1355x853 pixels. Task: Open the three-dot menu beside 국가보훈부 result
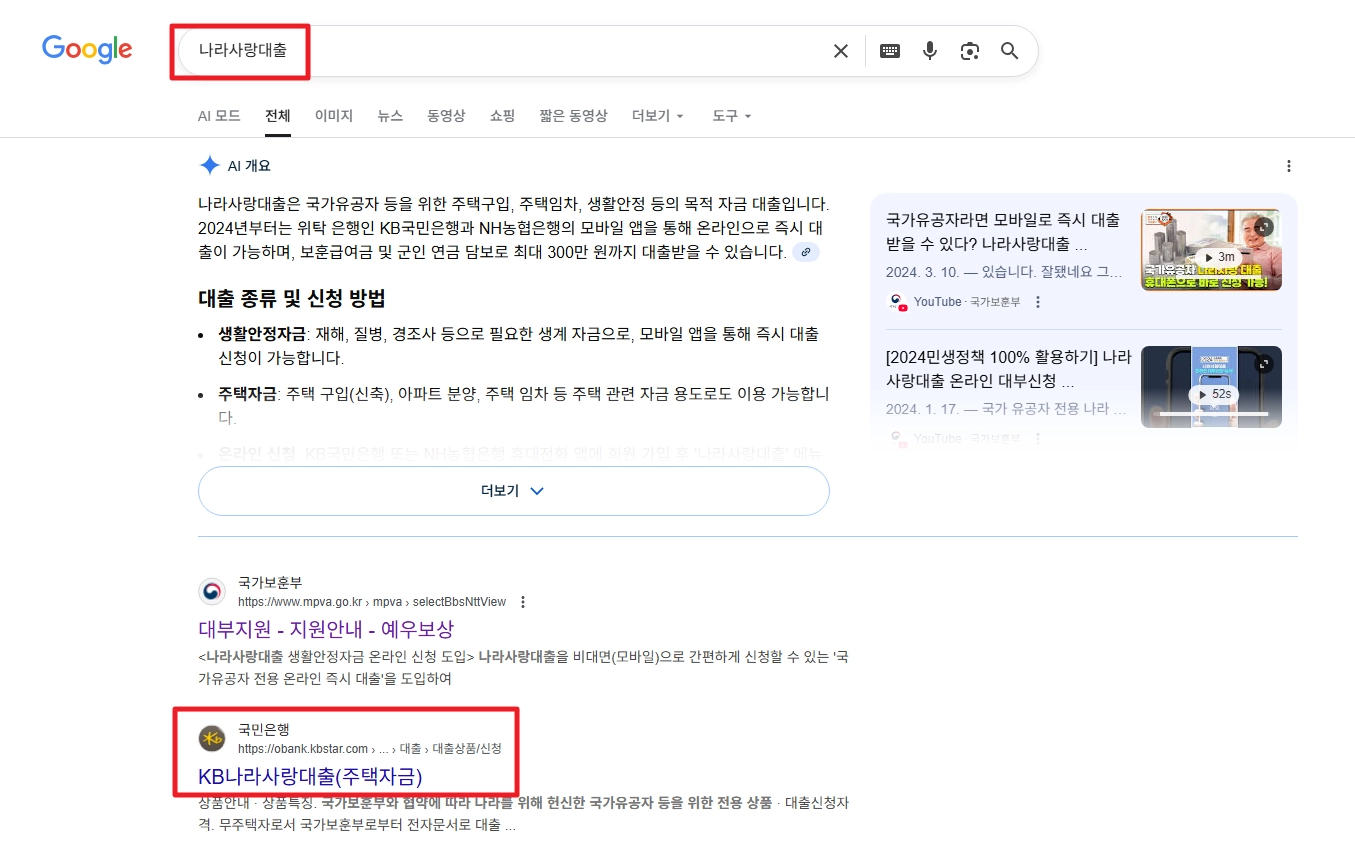coord(524,601)
